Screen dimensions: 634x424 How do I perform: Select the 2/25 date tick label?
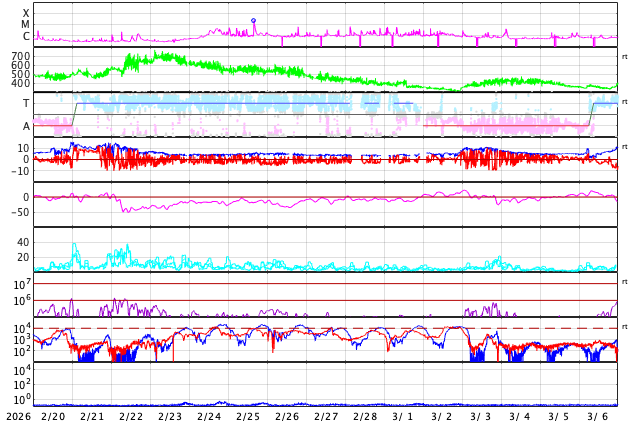tap(248, 416)
